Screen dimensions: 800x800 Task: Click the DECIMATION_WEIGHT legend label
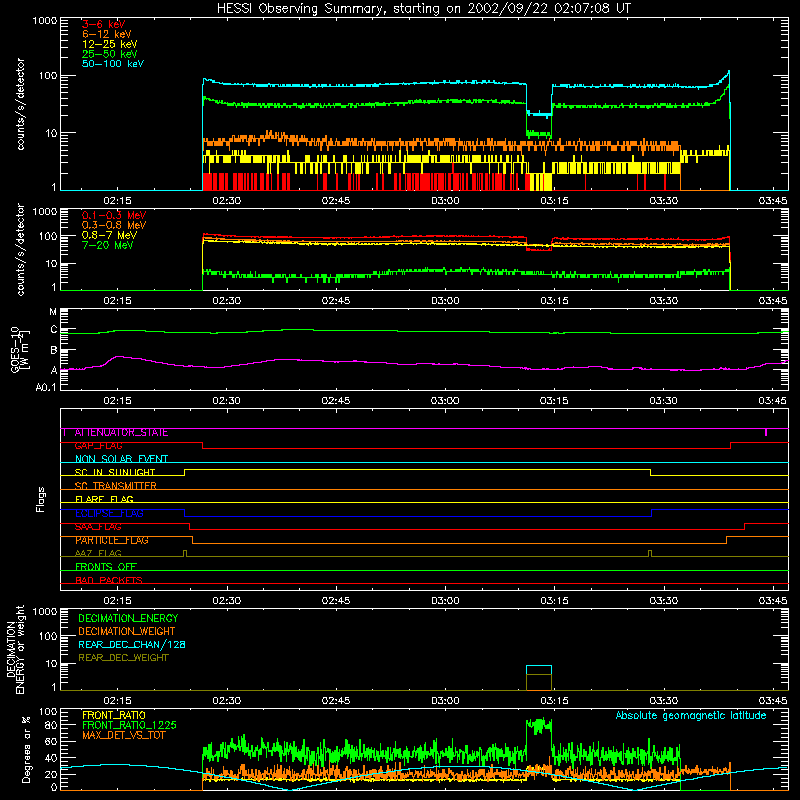[127, 632]
